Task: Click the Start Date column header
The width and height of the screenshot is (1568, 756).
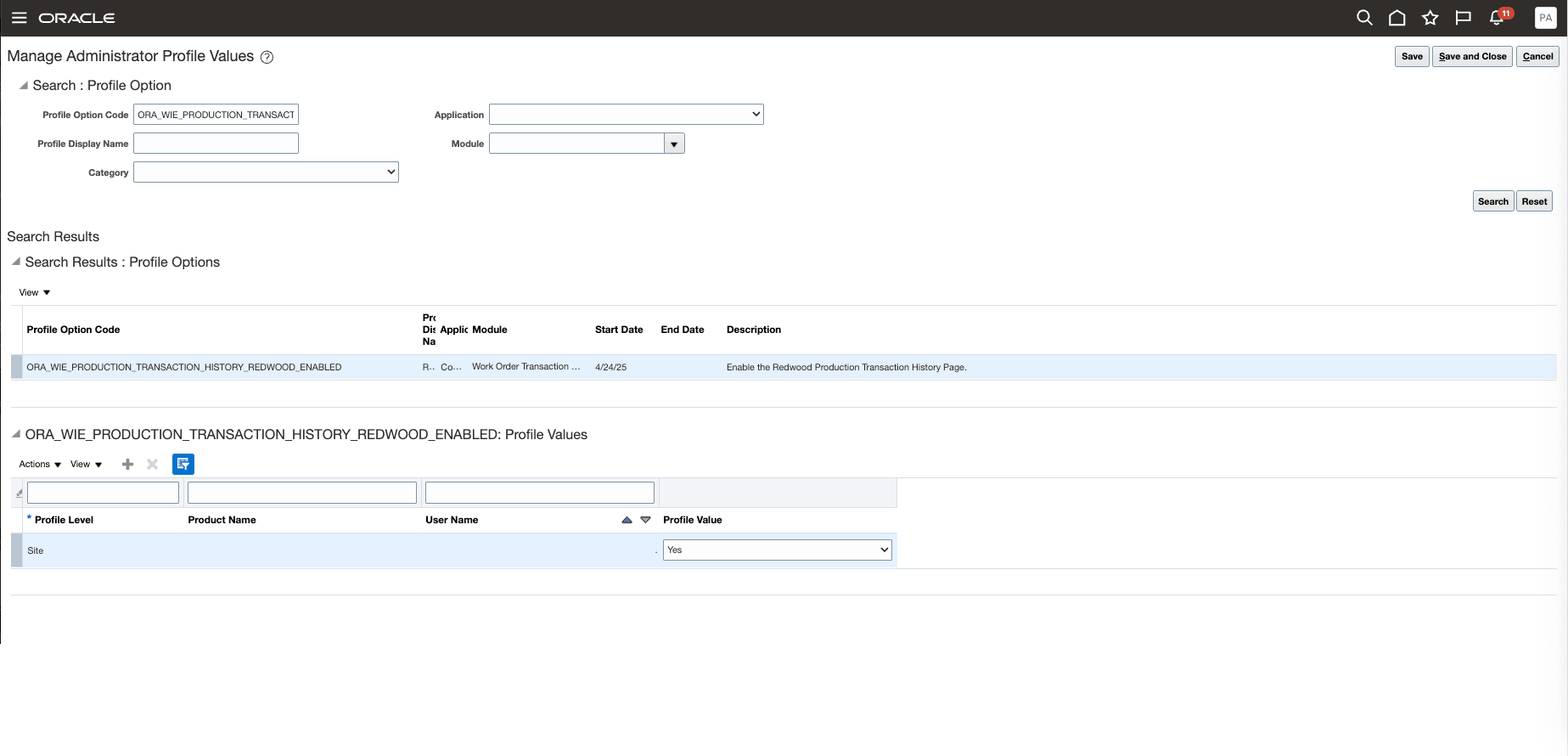Action: coord(619,330)
